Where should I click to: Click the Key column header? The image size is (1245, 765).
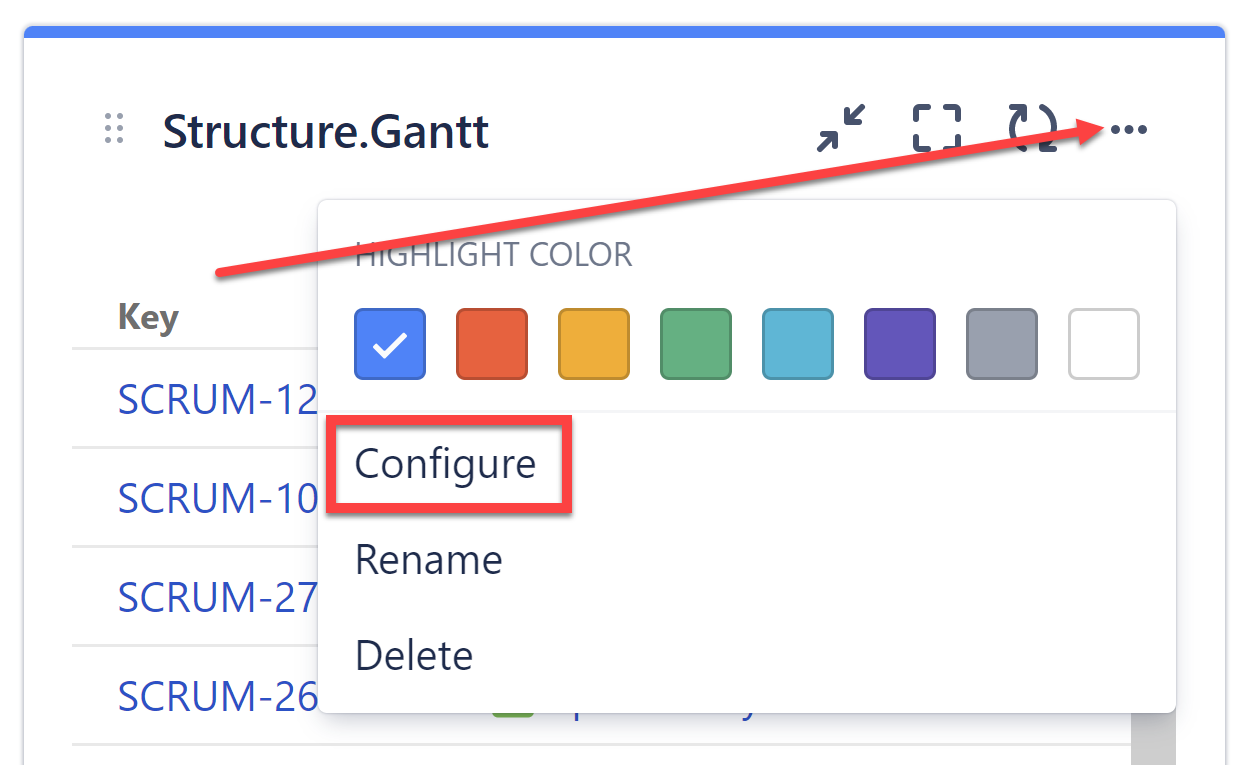pos(147,317)
